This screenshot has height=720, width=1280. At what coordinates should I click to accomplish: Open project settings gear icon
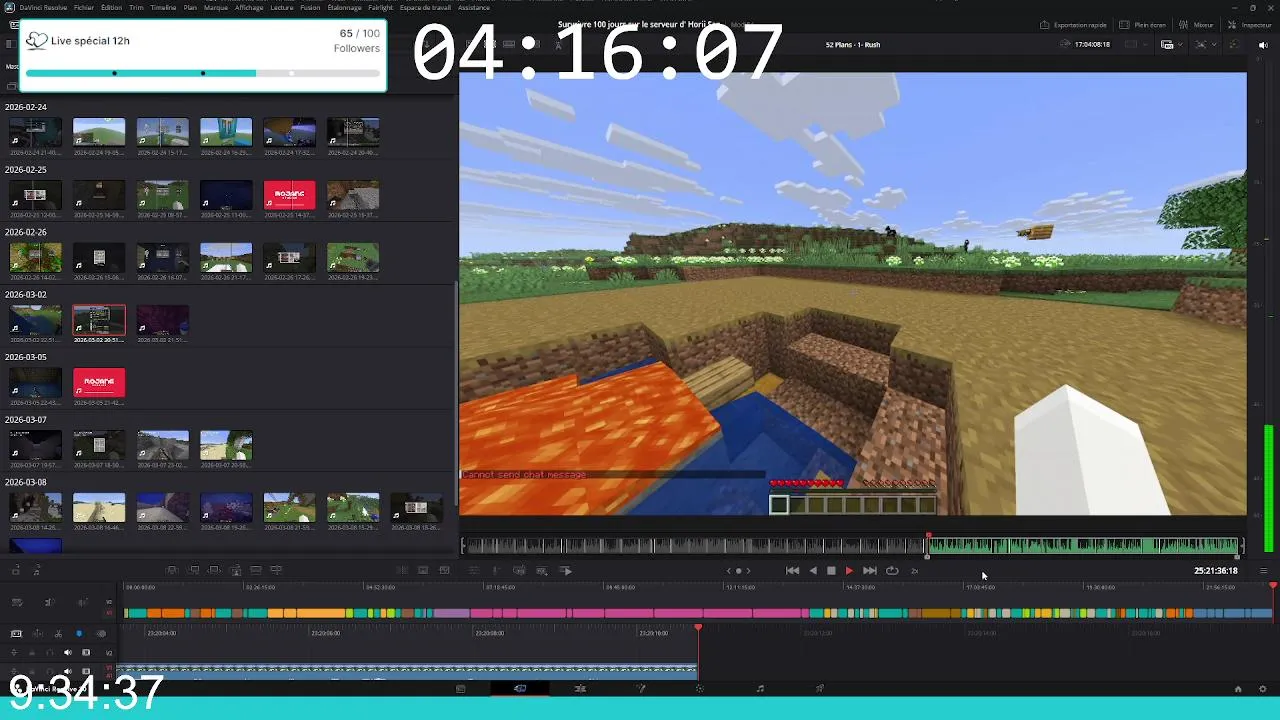(1262, 689)
